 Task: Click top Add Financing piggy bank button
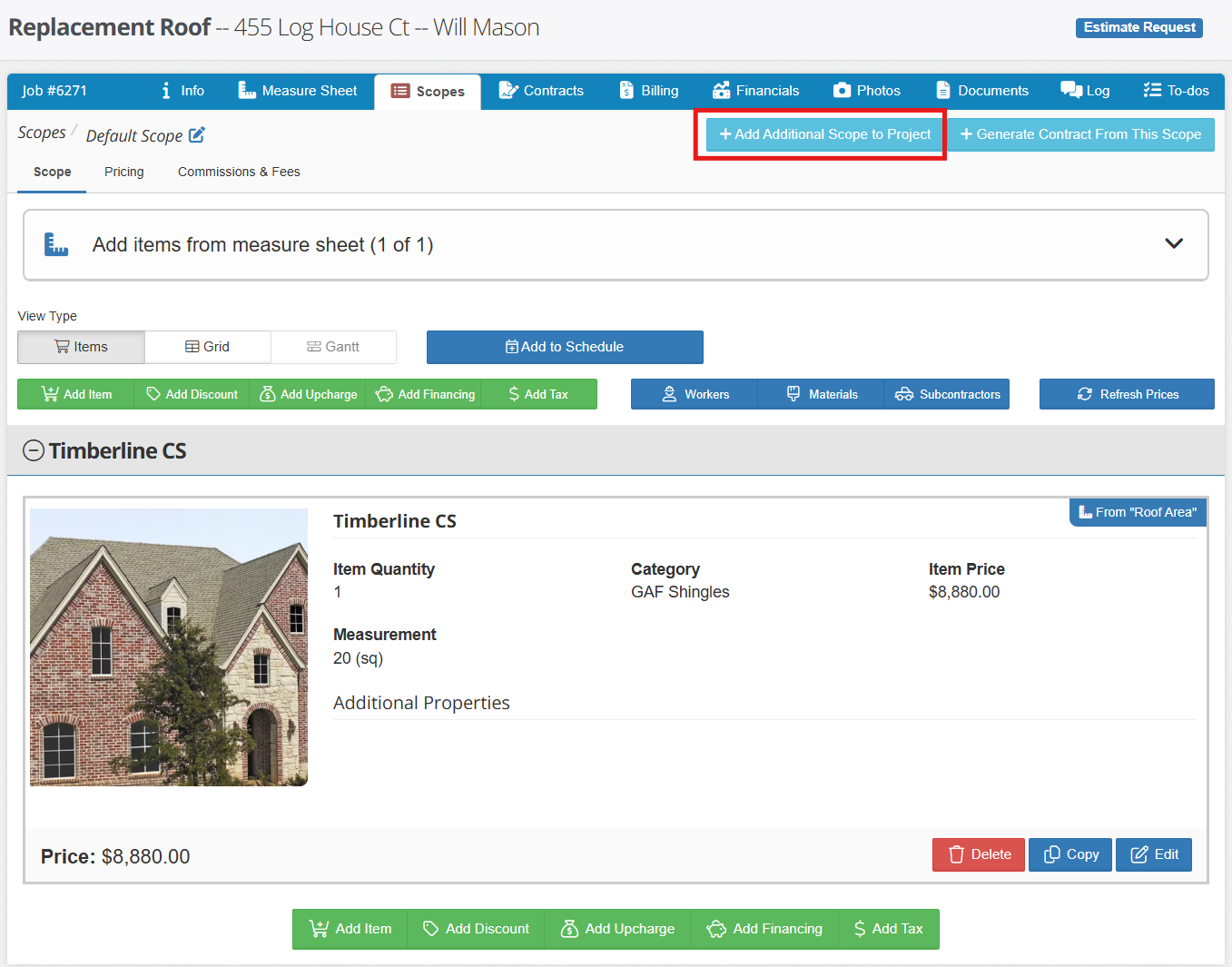click(x=425, y=394)
